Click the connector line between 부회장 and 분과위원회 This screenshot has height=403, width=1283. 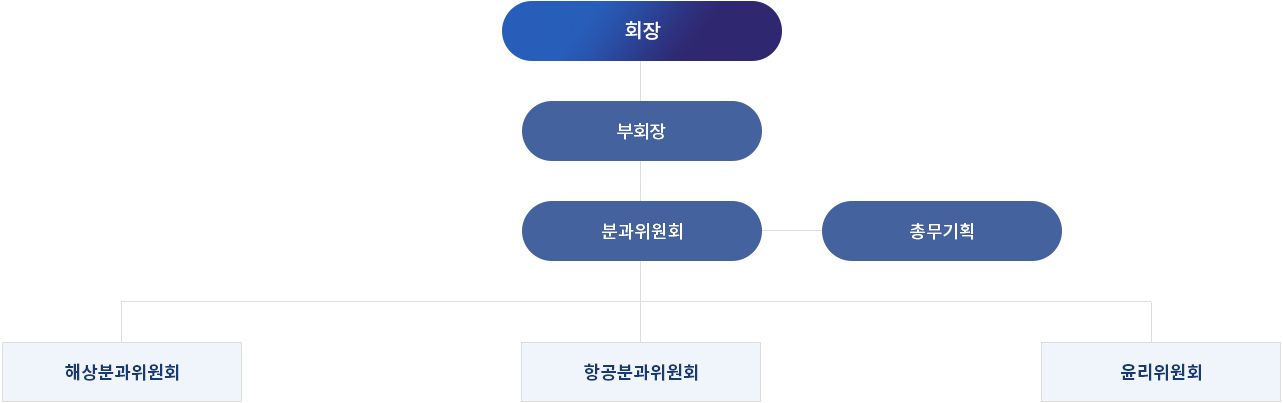tap(641, 181)
